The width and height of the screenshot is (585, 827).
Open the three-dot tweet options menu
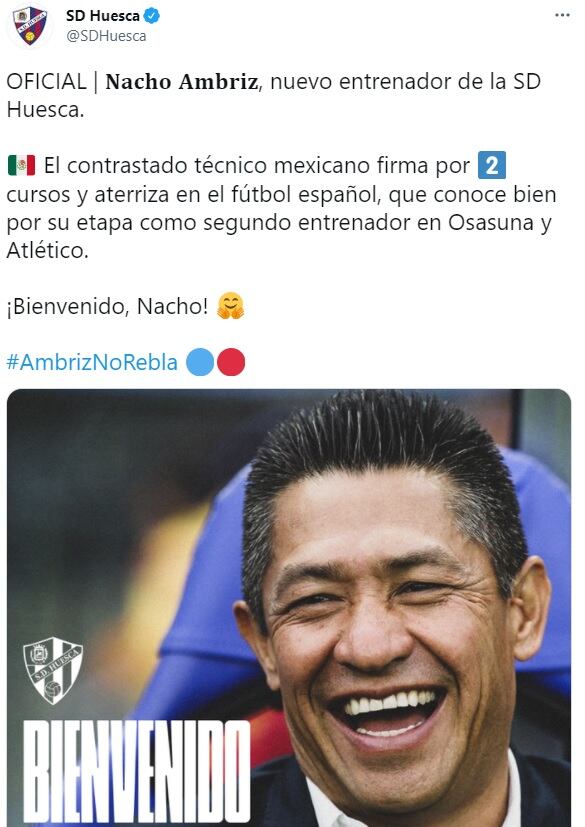coord(562,15)
